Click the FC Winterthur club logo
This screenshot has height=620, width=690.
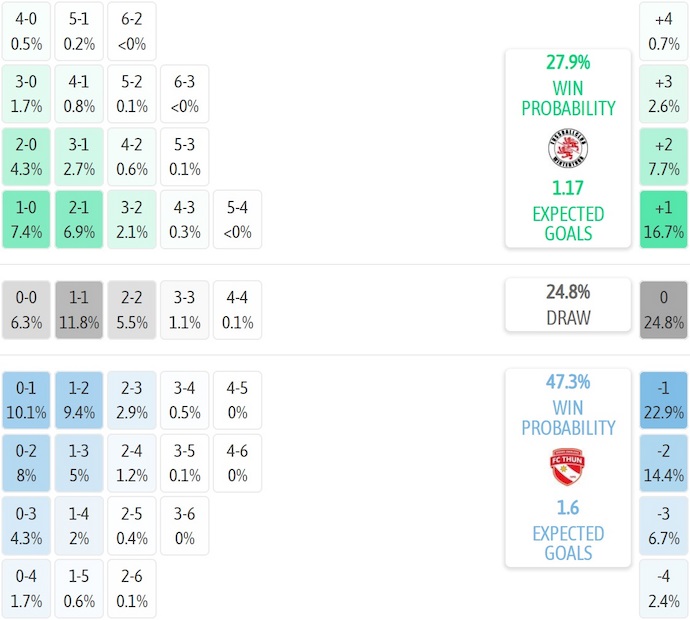[567, 149]
